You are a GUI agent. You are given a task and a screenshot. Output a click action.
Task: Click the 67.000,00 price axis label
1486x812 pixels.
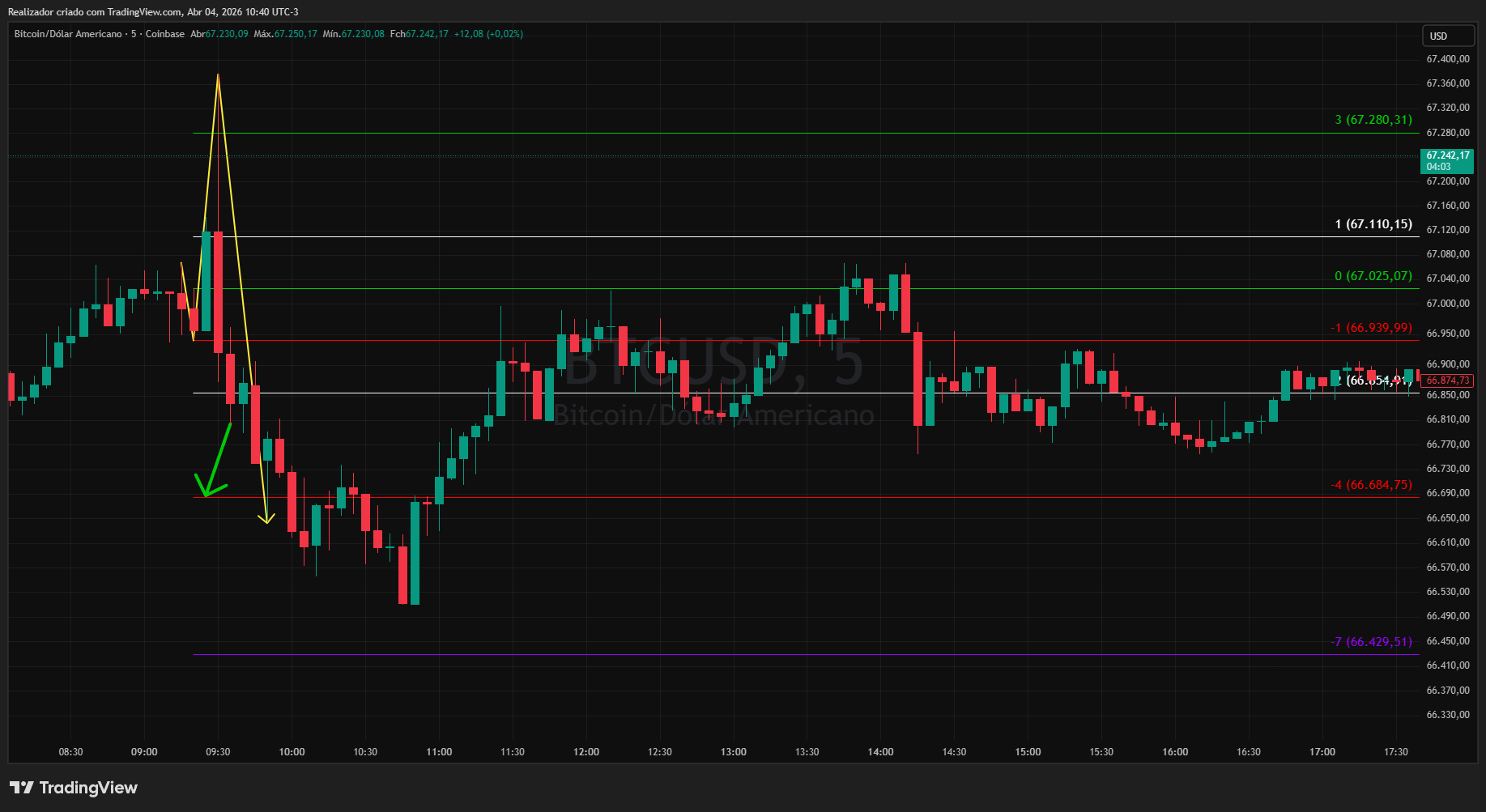(x=1448, y=304)
